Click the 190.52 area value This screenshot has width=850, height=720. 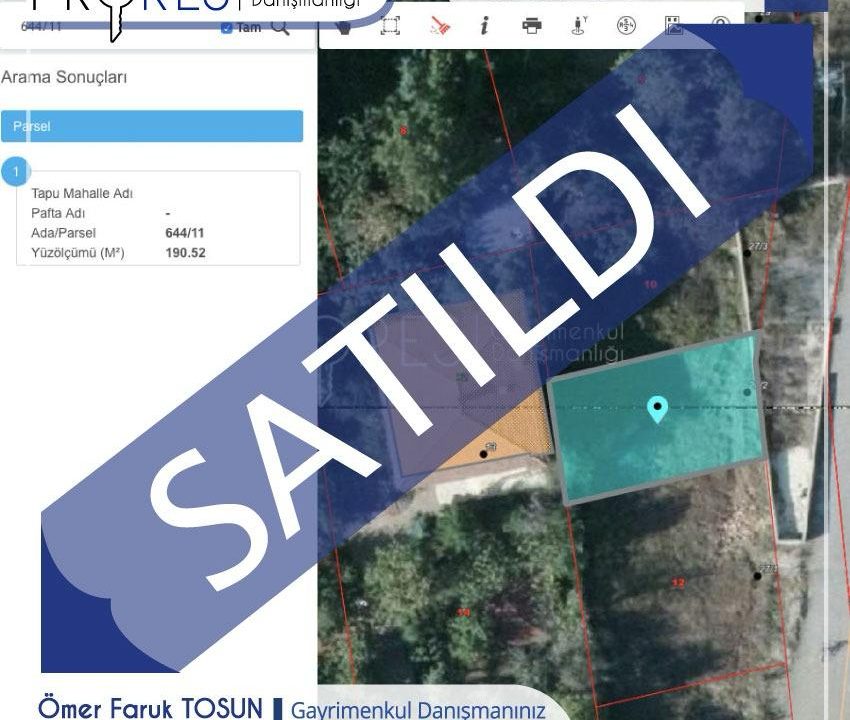point(185,253)
